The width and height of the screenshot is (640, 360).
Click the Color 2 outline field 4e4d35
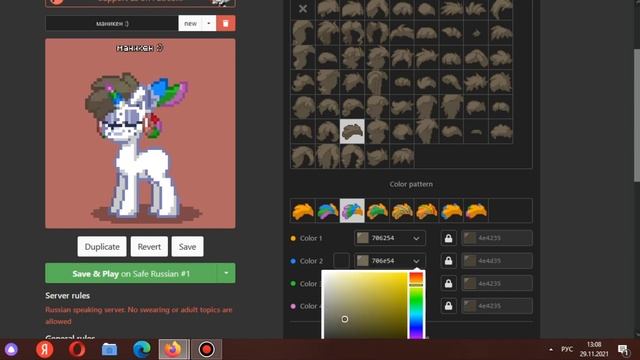coord(497,261)
